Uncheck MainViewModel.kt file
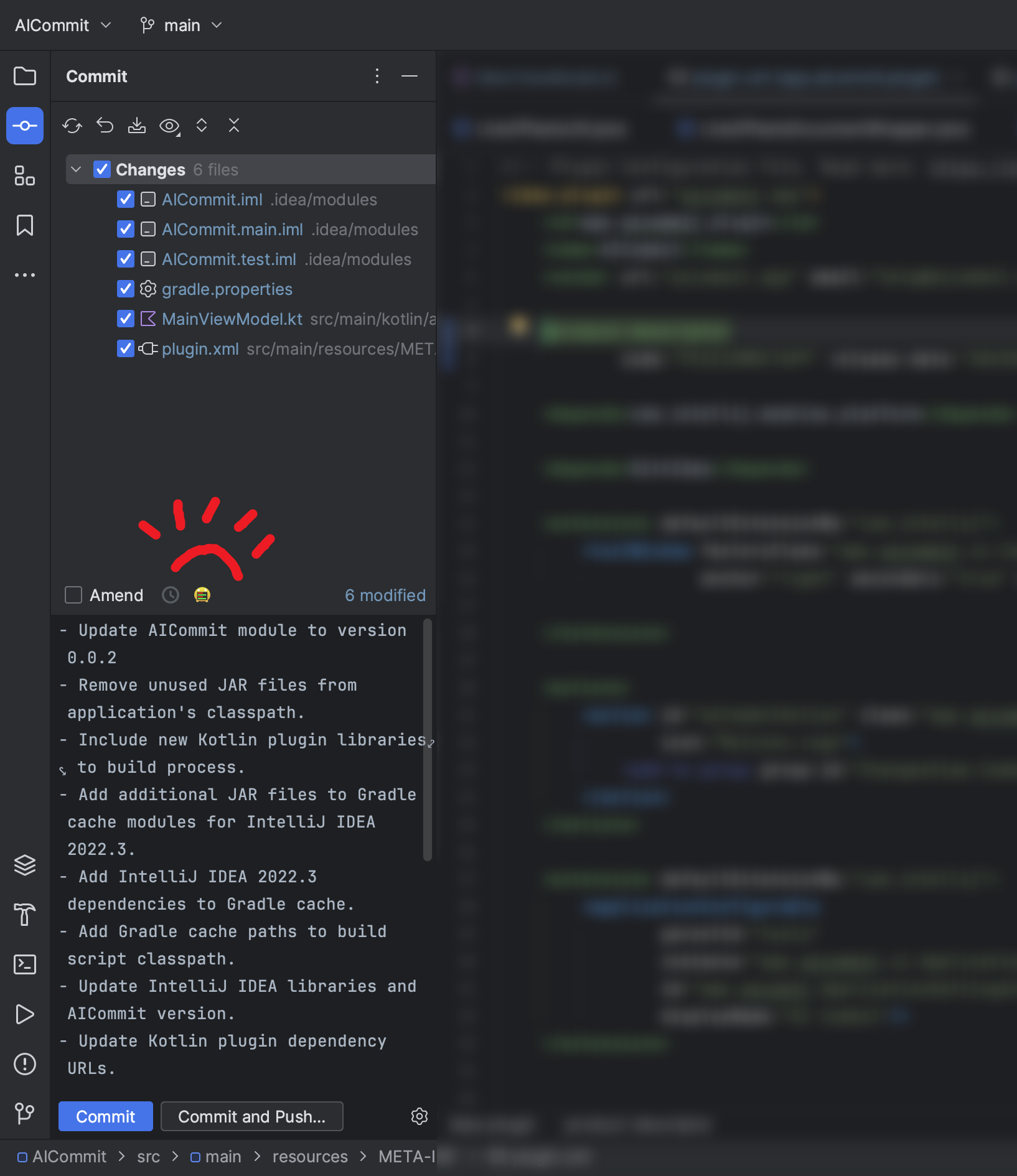The width and height of the screenshot is (1017, 1176). coord(126,319)
